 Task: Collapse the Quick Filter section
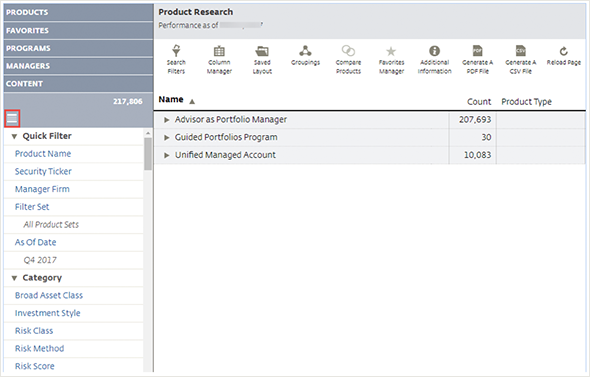14,136
